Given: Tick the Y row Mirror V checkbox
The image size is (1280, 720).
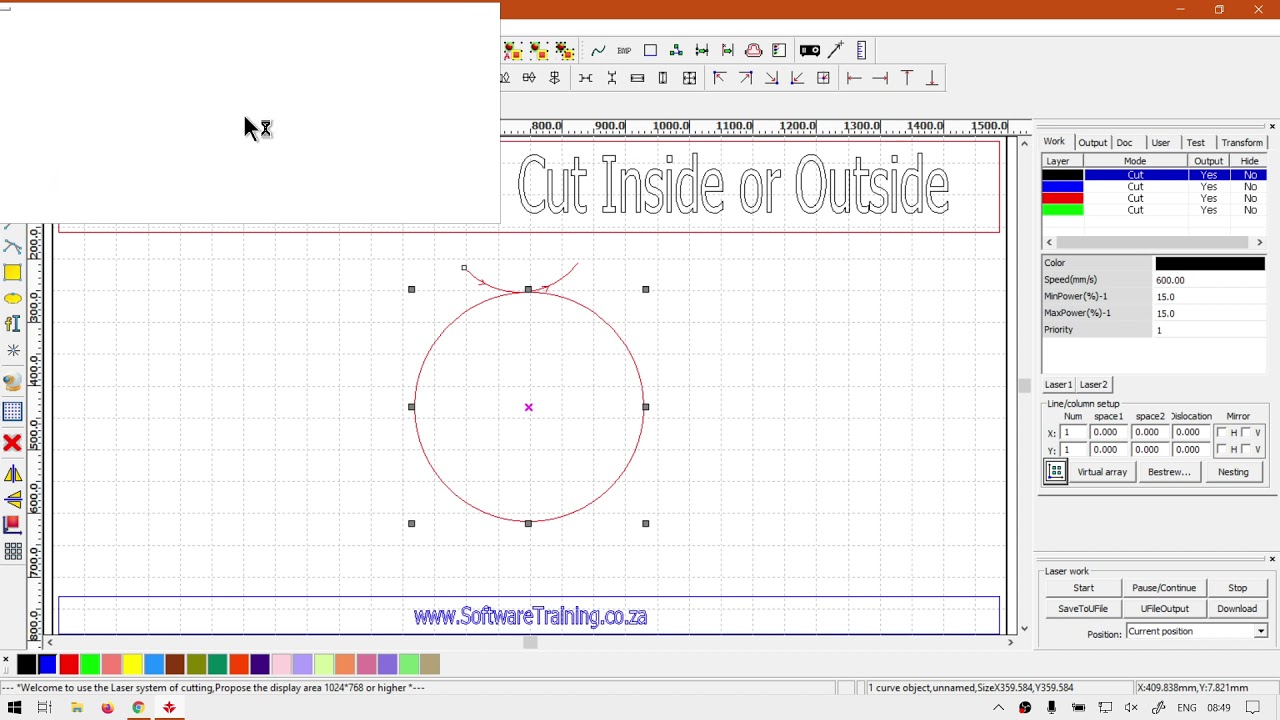Looking at the screenshot, I should (x=1246, y=449).
